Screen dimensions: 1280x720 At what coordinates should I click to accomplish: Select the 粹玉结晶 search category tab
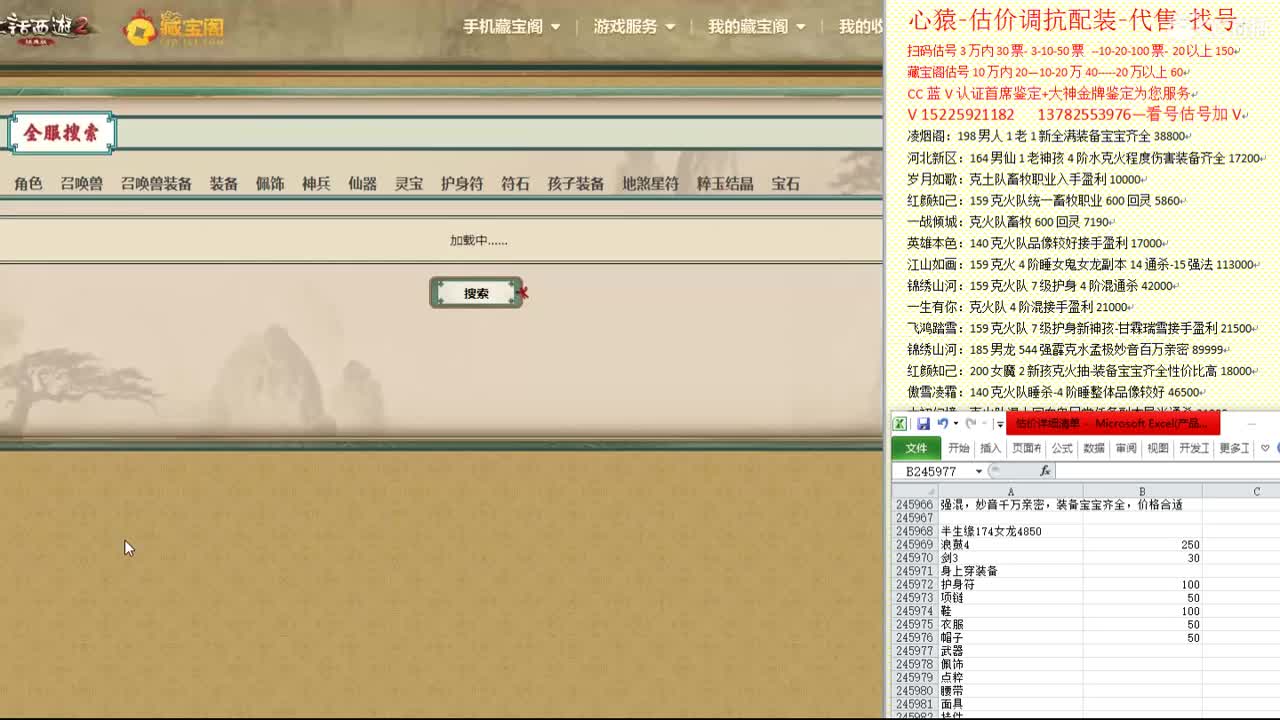pos(725,184)
